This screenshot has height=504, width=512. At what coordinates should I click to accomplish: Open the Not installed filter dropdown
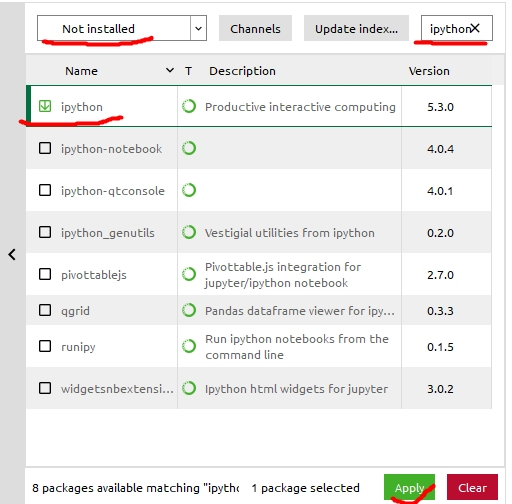point(122,28)
